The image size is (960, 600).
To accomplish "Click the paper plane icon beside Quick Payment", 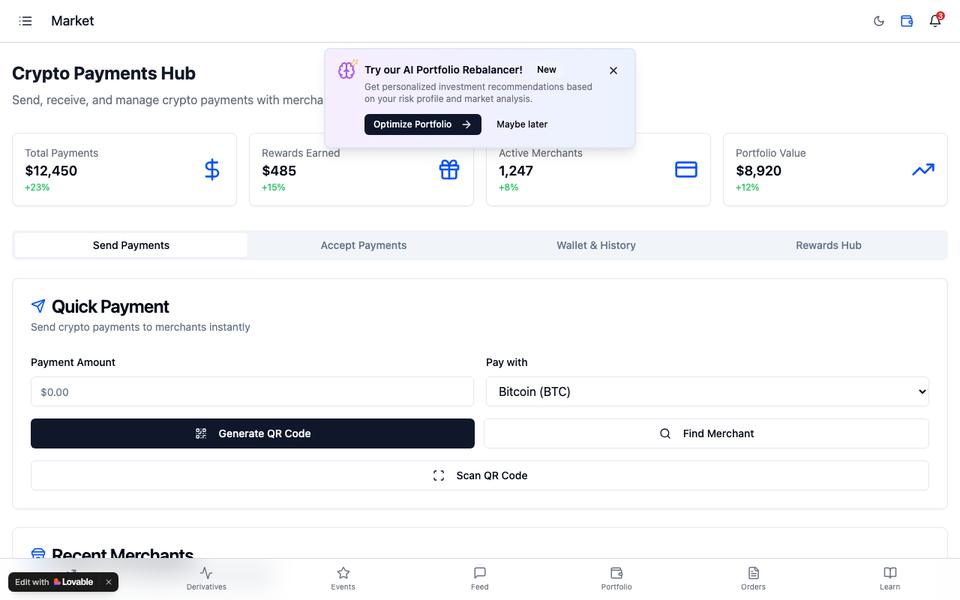I will pyautogui.click(x=38, y=306).
